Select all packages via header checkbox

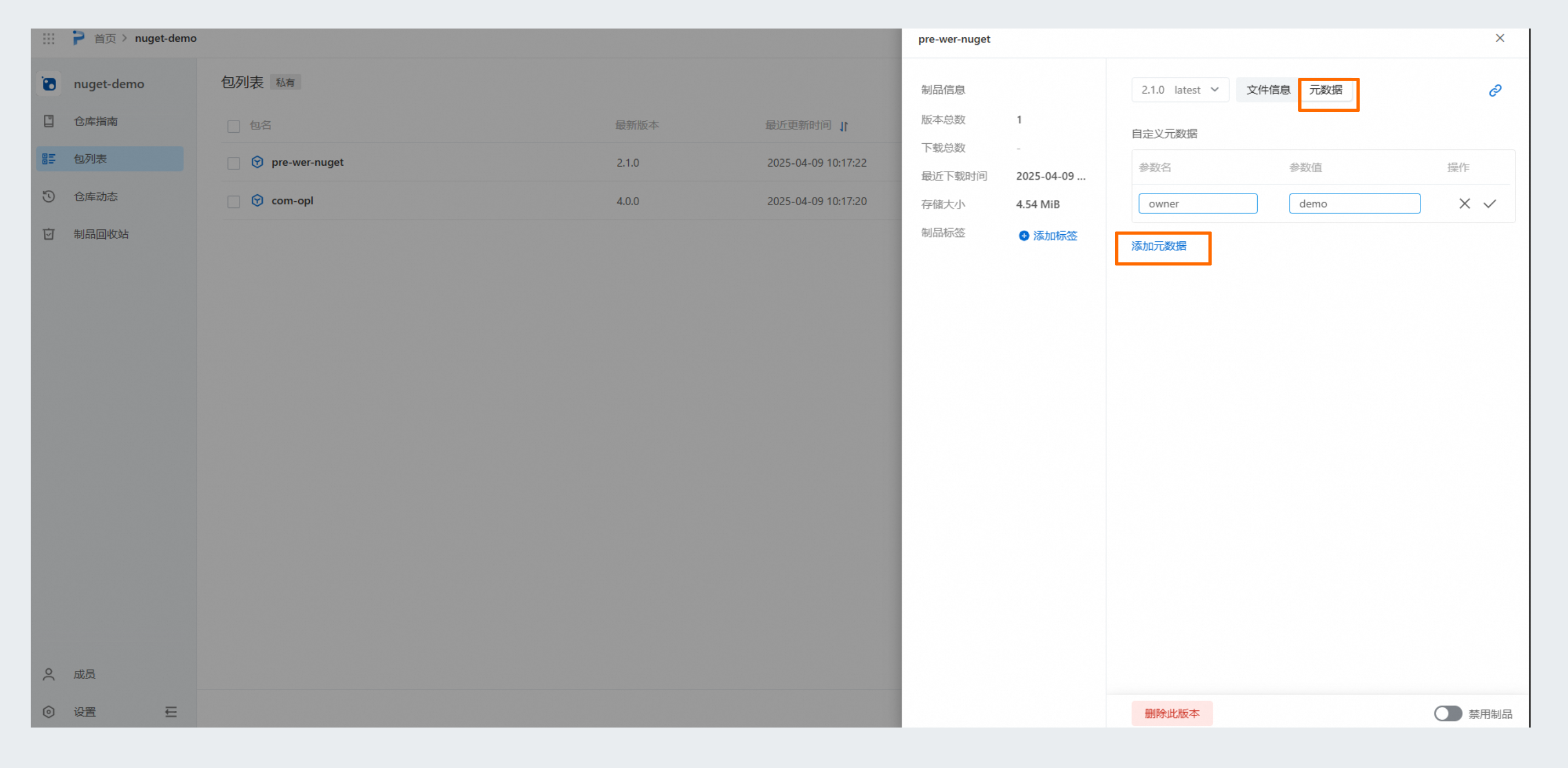(x=233, y=126)
